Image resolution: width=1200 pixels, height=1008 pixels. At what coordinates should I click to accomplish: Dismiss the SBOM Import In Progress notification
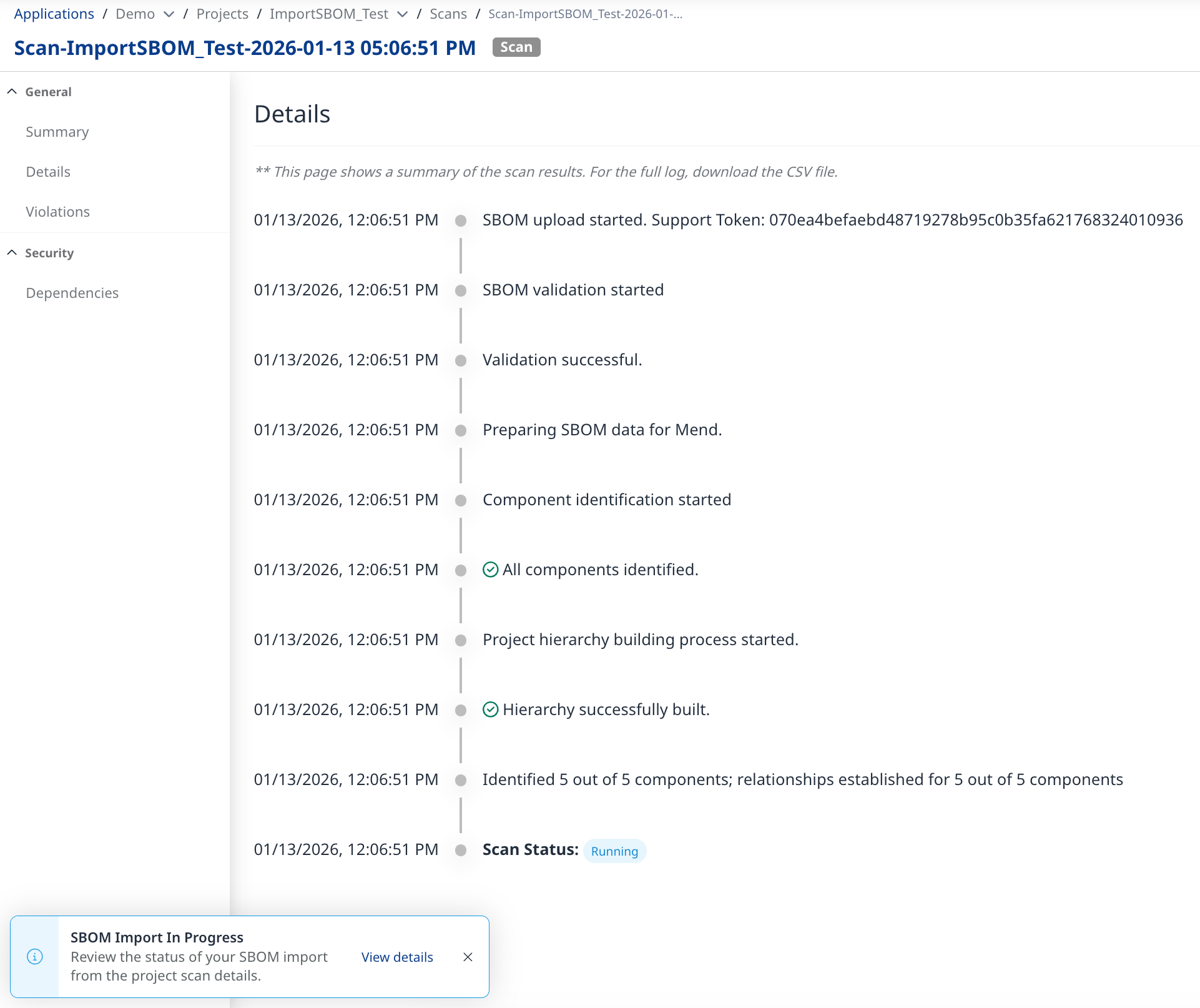(x=468, y=957)
